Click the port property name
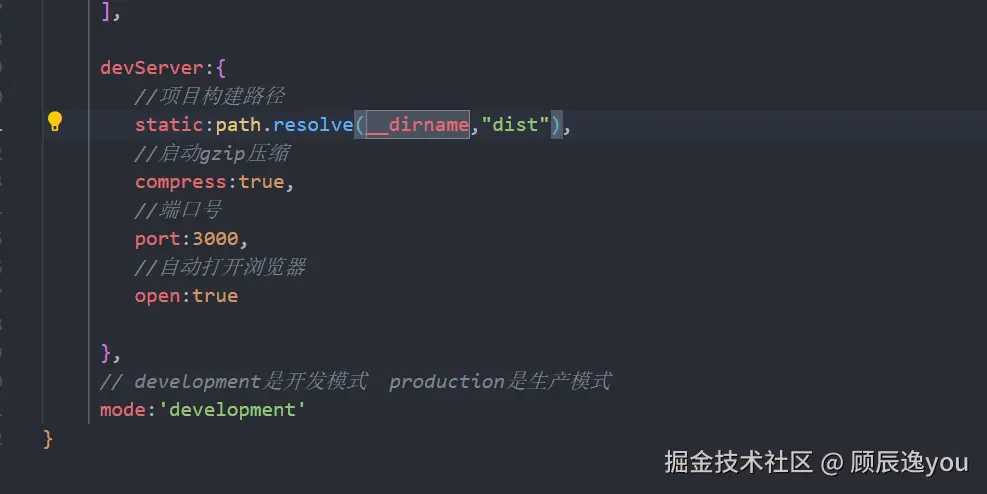987x494 pixels. pos(157,239)
